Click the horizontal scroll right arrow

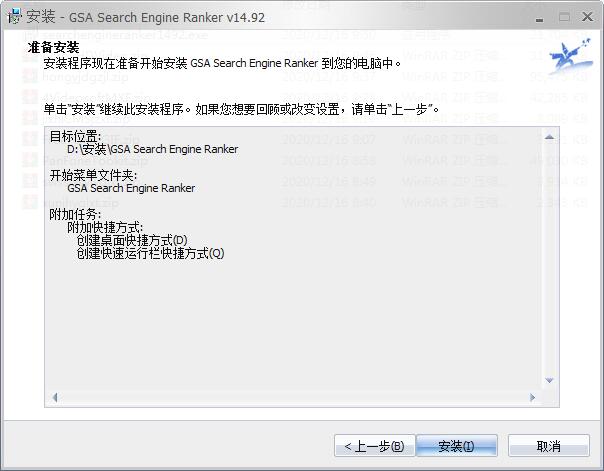pos(532,397)
